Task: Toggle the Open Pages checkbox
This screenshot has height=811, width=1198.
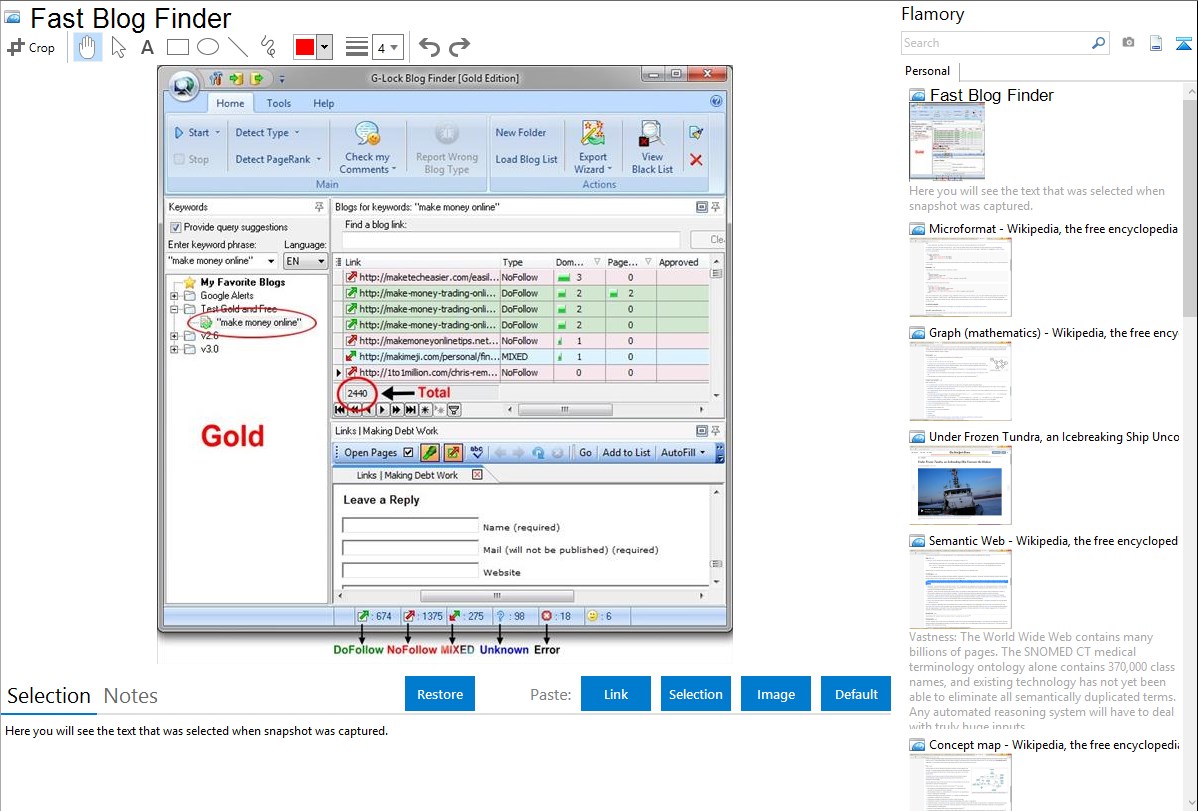Action: tap(408, 453)
